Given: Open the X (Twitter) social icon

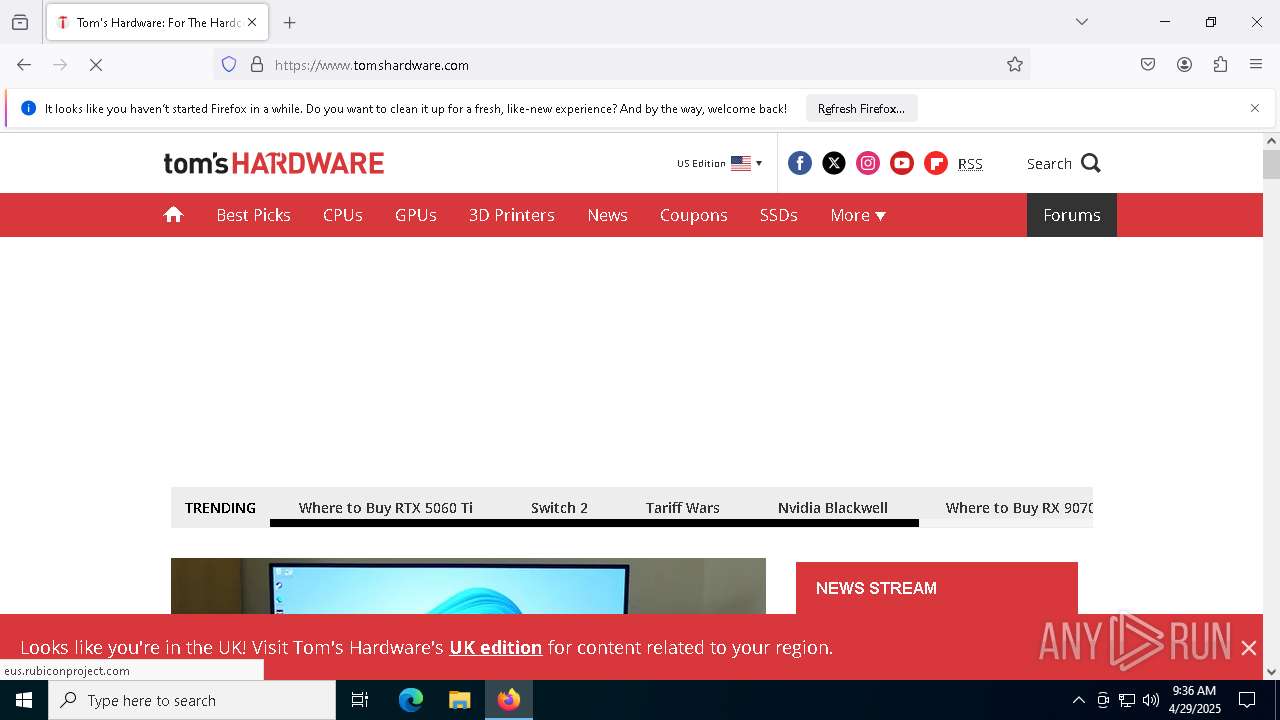Looking at the screenshot, I should pyautogui.click(x=834, y=163).
